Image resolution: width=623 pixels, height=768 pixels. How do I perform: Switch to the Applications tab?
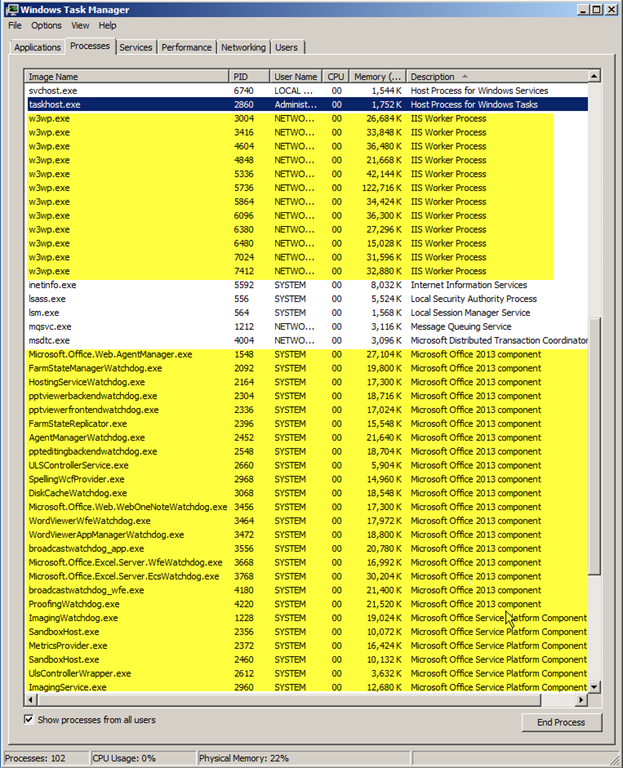click(37, 48)
